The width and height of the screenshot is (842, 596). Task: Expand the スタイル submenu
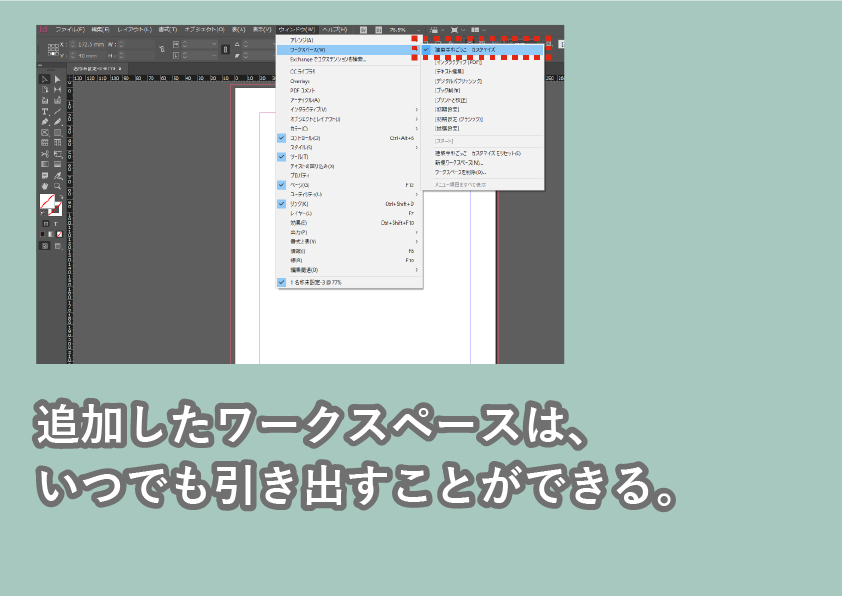347,147
